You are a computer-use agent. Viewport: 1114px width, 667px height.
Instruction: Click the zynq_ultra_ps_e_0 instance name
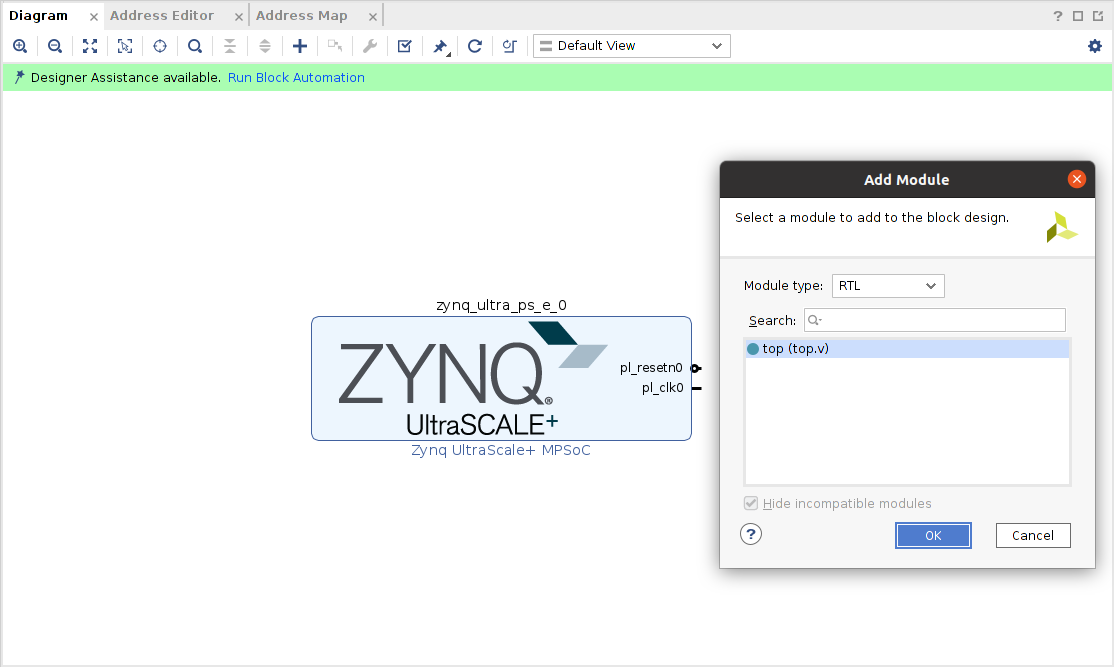[x=501, y=305]
